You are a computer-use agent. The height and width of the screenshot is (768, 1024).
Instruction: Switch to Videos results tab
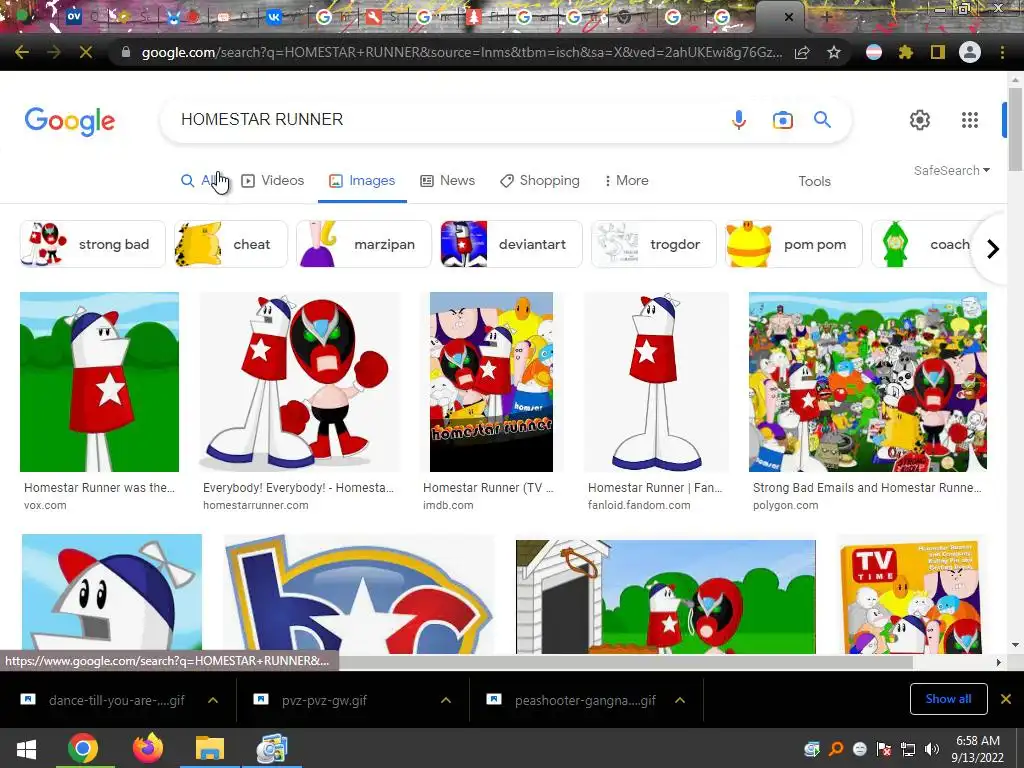point(272,181)
